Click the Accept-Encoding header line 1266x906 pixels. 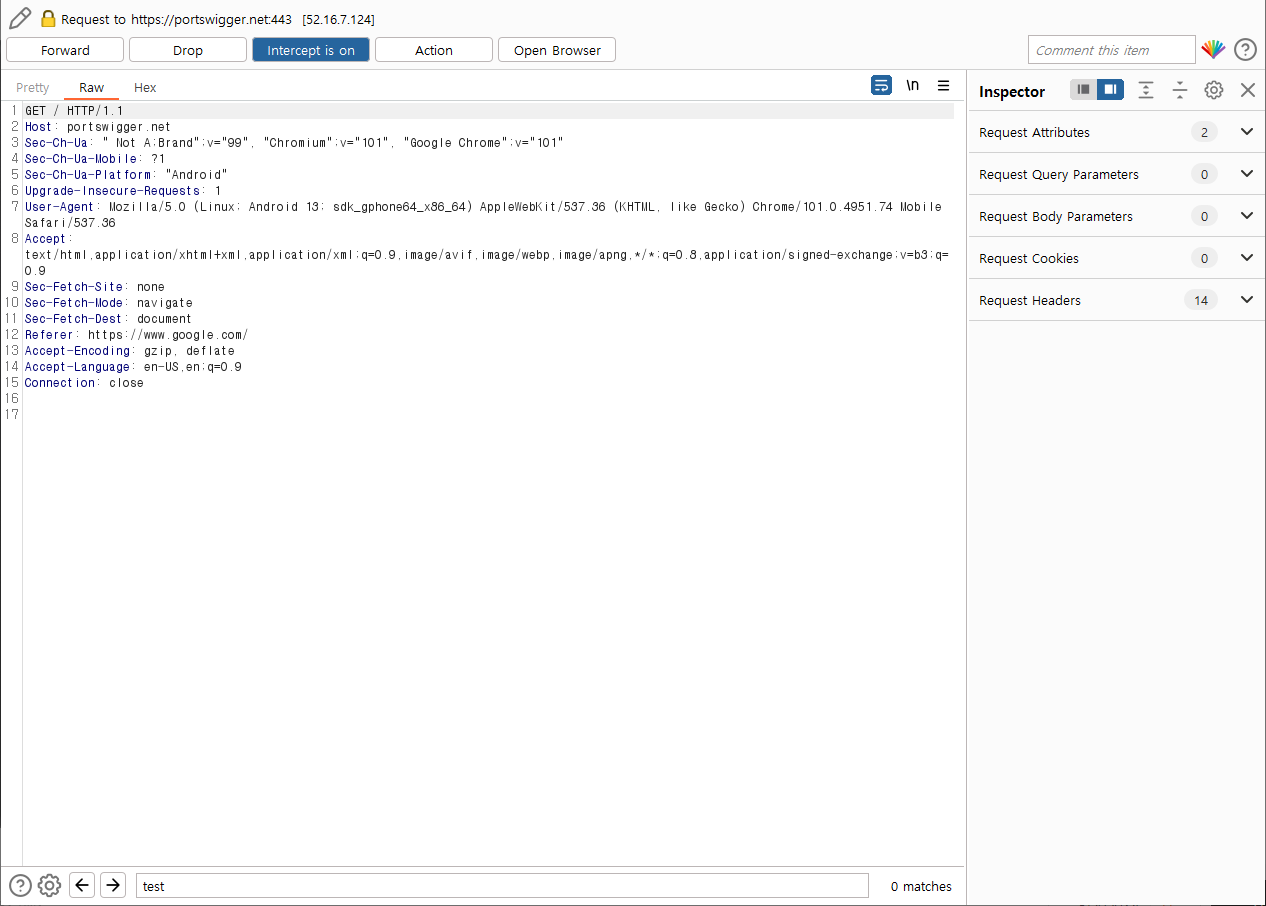click(130, 351)
